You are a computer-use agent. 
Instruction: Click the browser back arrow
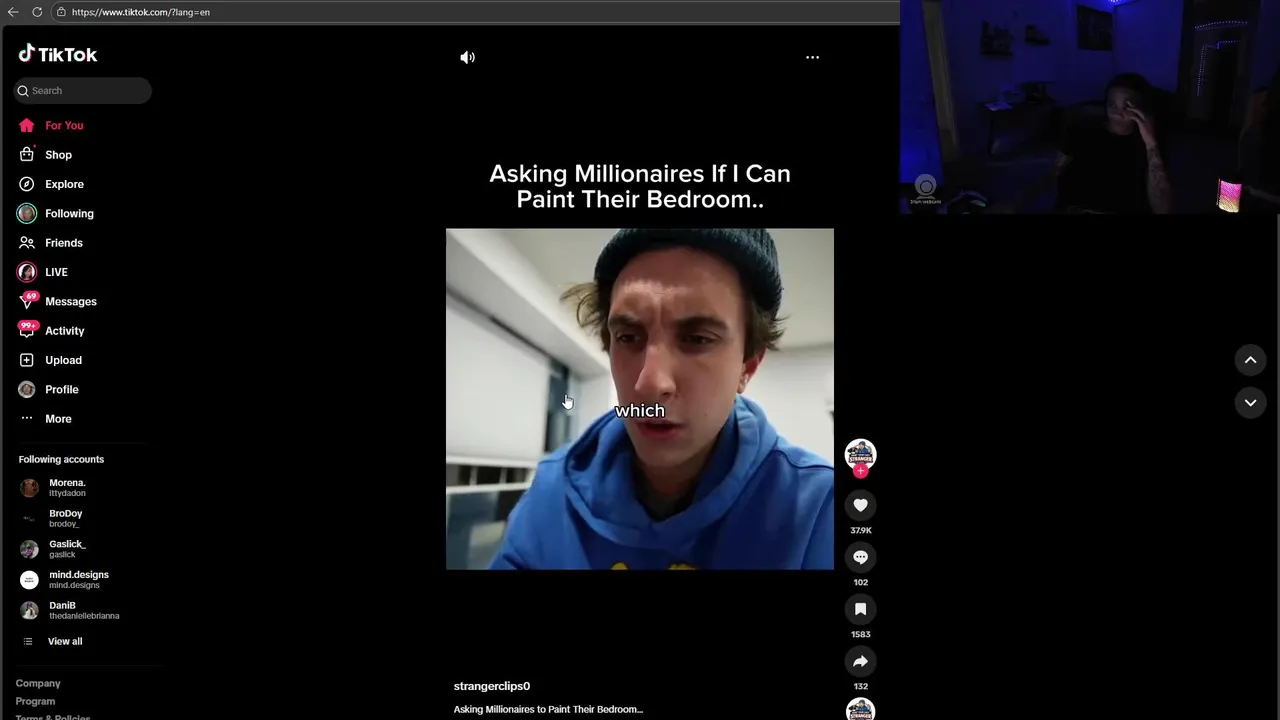pyautogui.click(x=13, y=12)
